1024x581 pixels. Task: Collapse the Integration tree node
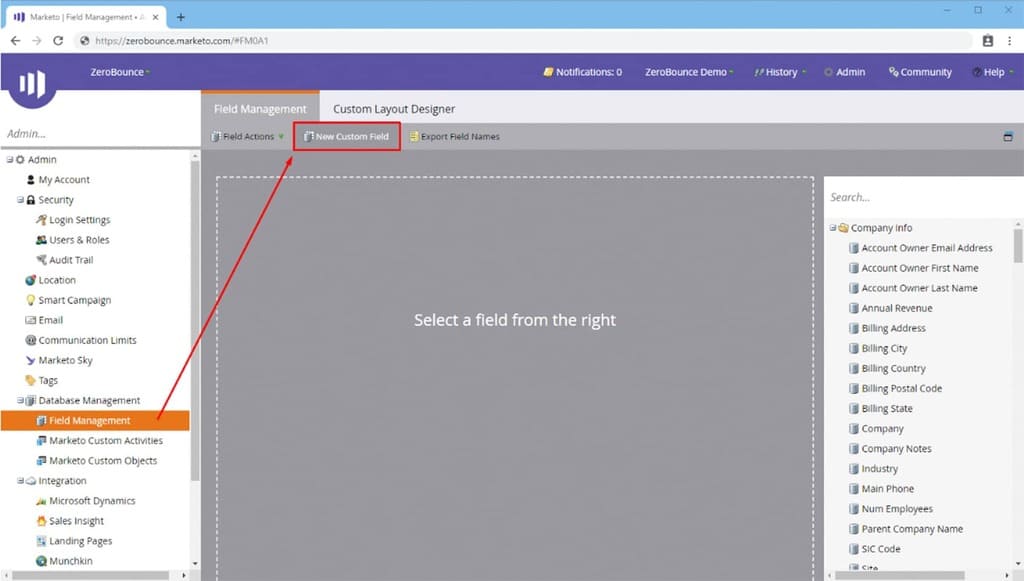(20, 480)
